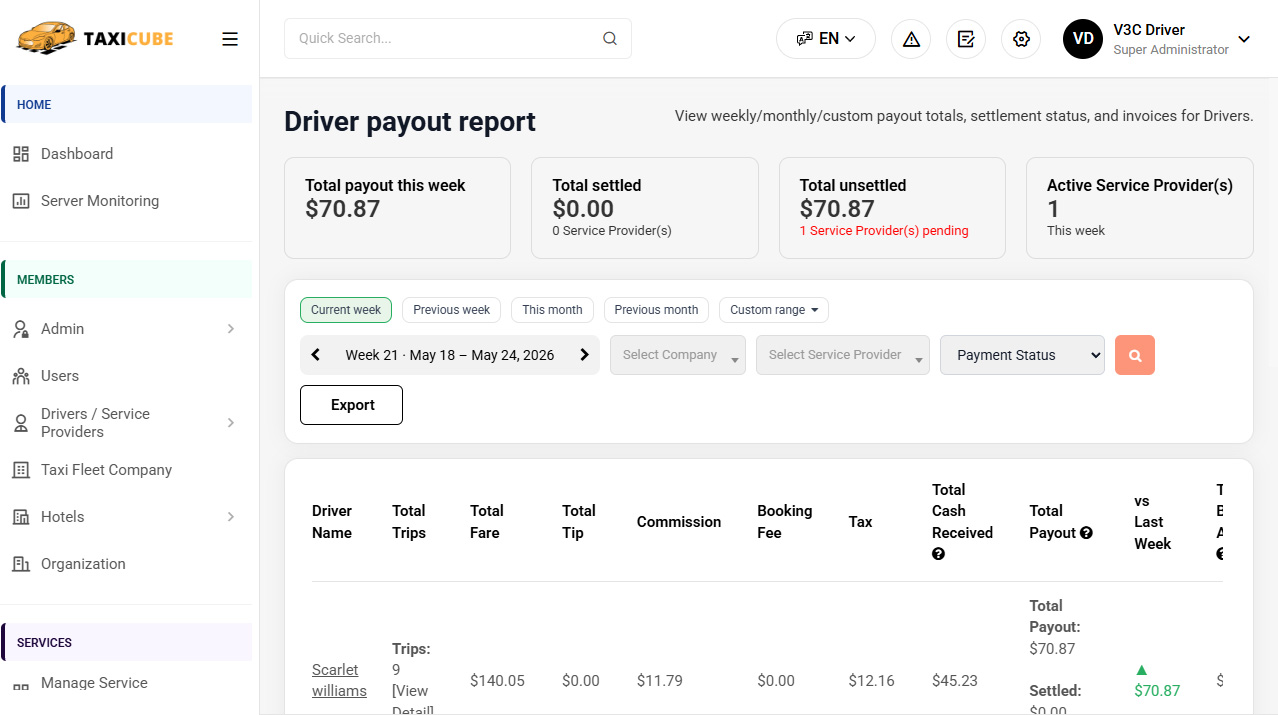Click help icon under Total Cash Received
This screenshot has width=1278, height=715.
(938, 554)
